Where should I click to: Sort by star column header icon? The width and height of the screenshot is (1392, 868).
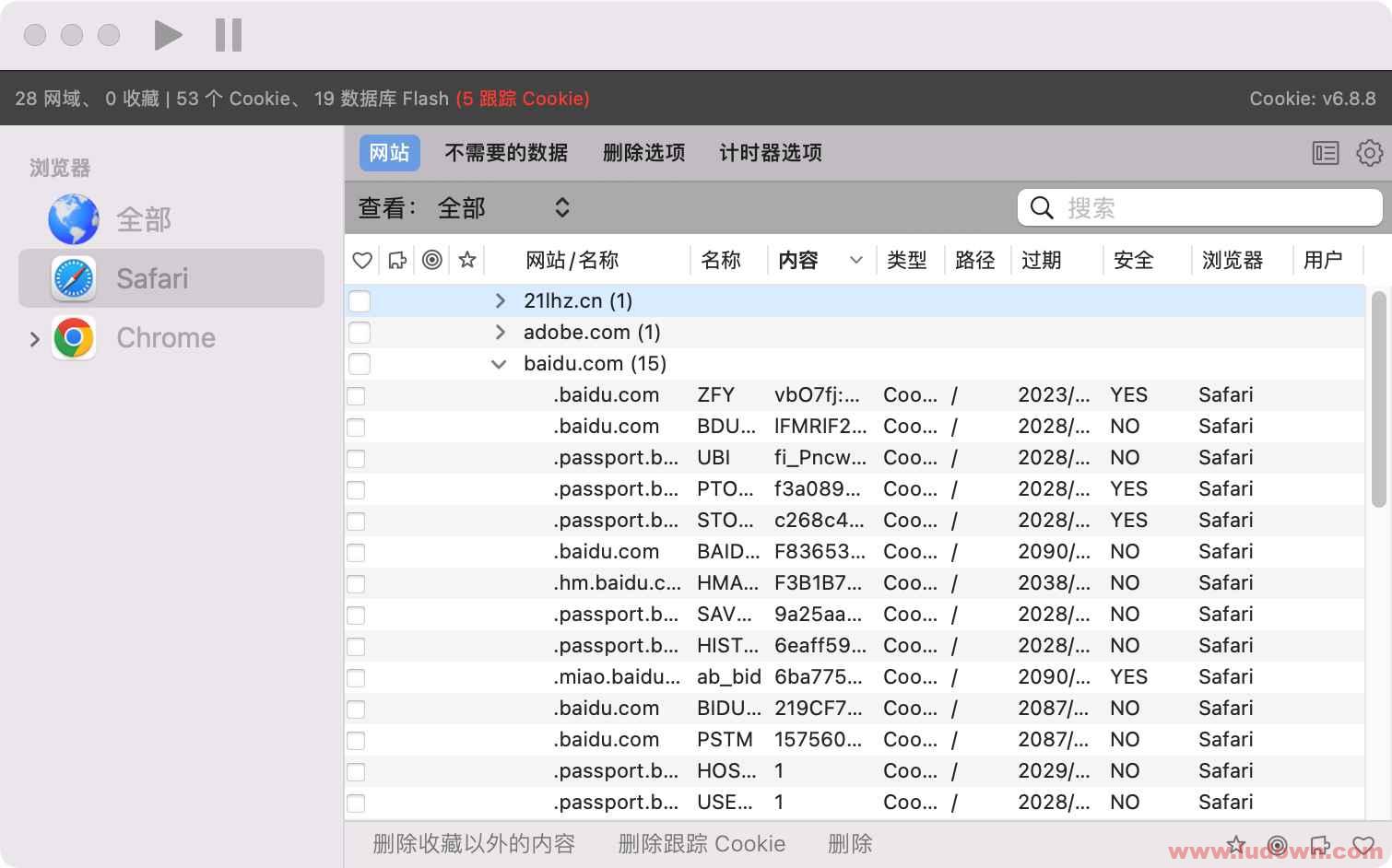click(467, 260)
